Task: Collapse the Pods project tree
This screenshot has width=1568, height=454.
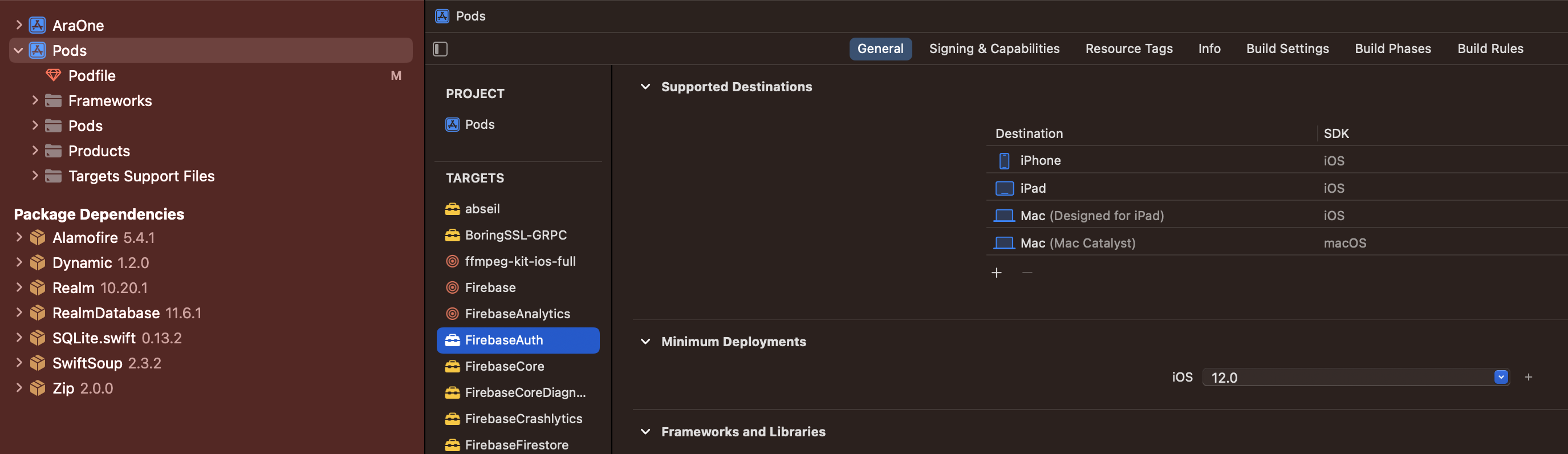Action: [x=18, y=50]
